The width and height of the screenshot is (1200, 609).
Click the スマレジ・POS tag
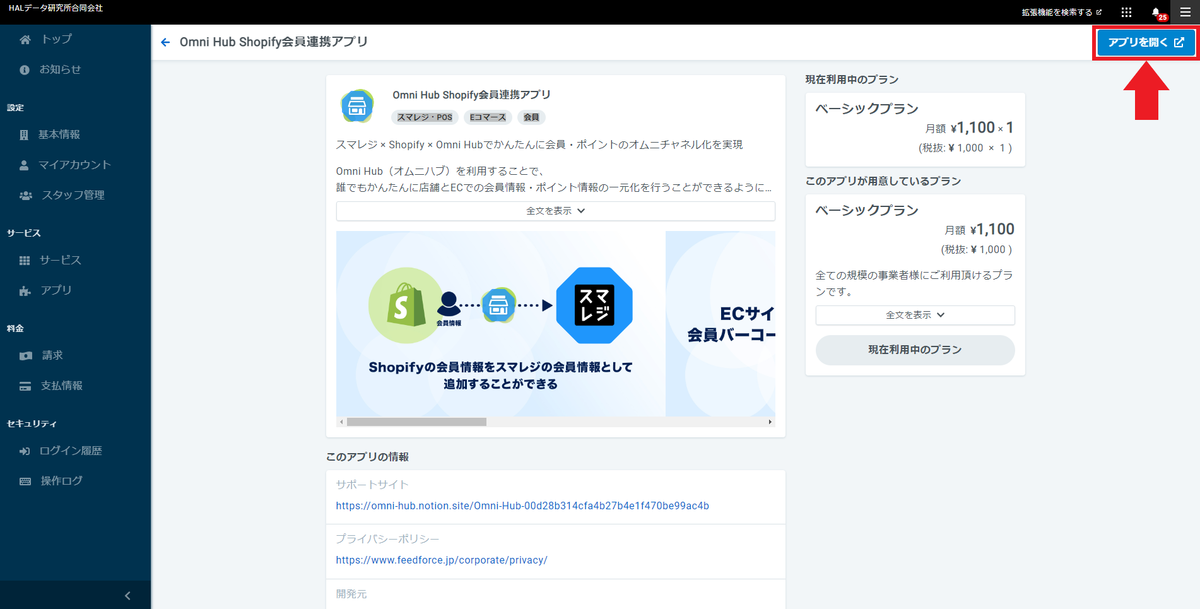(x=425, y=117)
